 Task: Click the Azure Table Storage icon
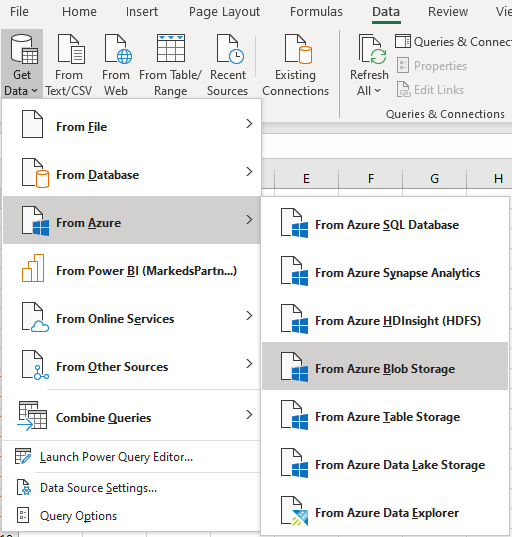294,415
